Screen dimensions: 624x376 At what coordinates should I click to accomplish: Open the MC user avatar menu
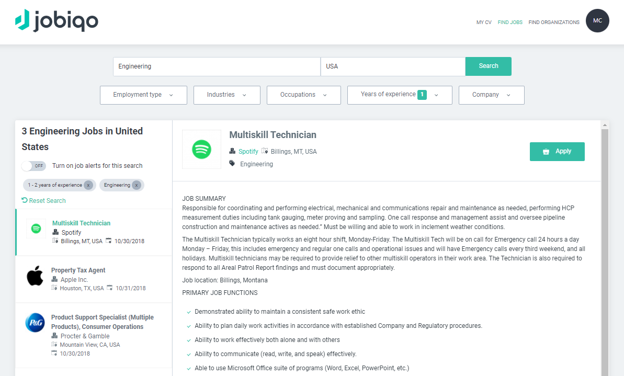[597, 21]
